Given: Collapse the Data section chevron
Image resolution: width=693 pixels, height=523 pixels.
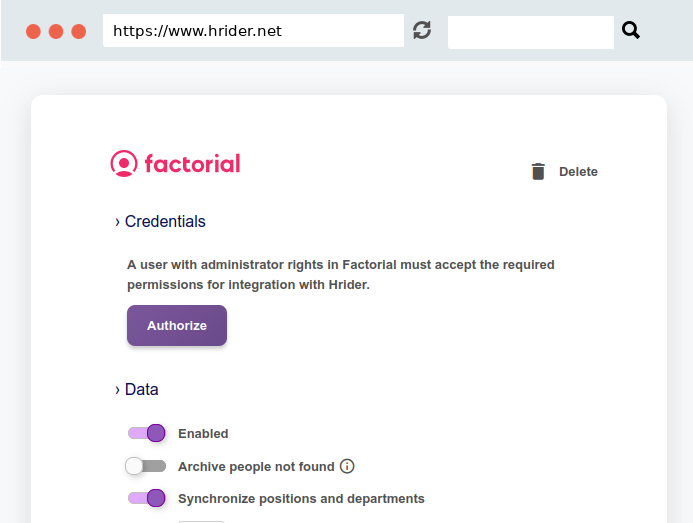Looking at the screenshot, I should tap(117, 390).
